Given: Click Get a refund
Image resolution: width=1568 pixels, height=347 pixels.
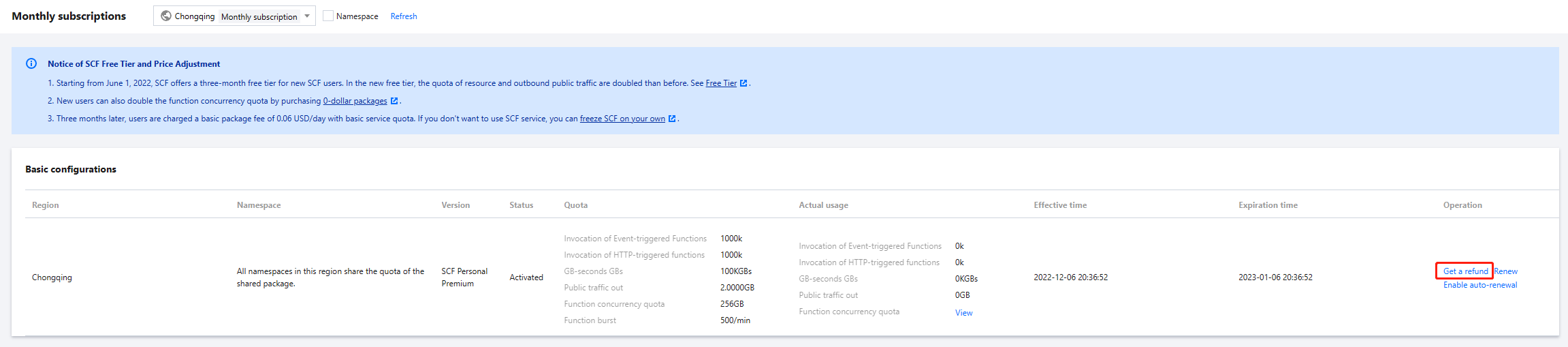Looking at the screenshot, I should point(1465,271).
